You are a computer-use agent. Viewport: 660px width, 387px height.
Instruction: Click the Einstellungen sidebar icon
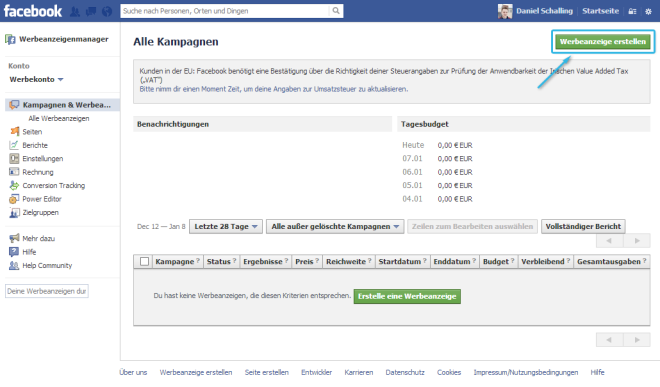(14, 158)
